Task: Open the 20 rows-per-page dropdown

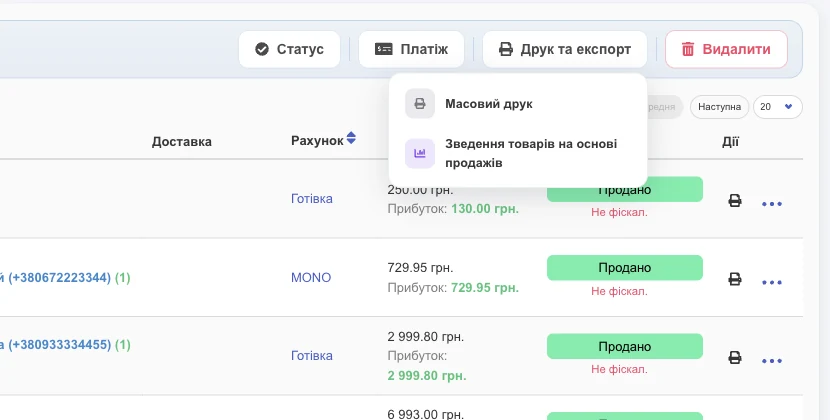Action: point(778,107)
